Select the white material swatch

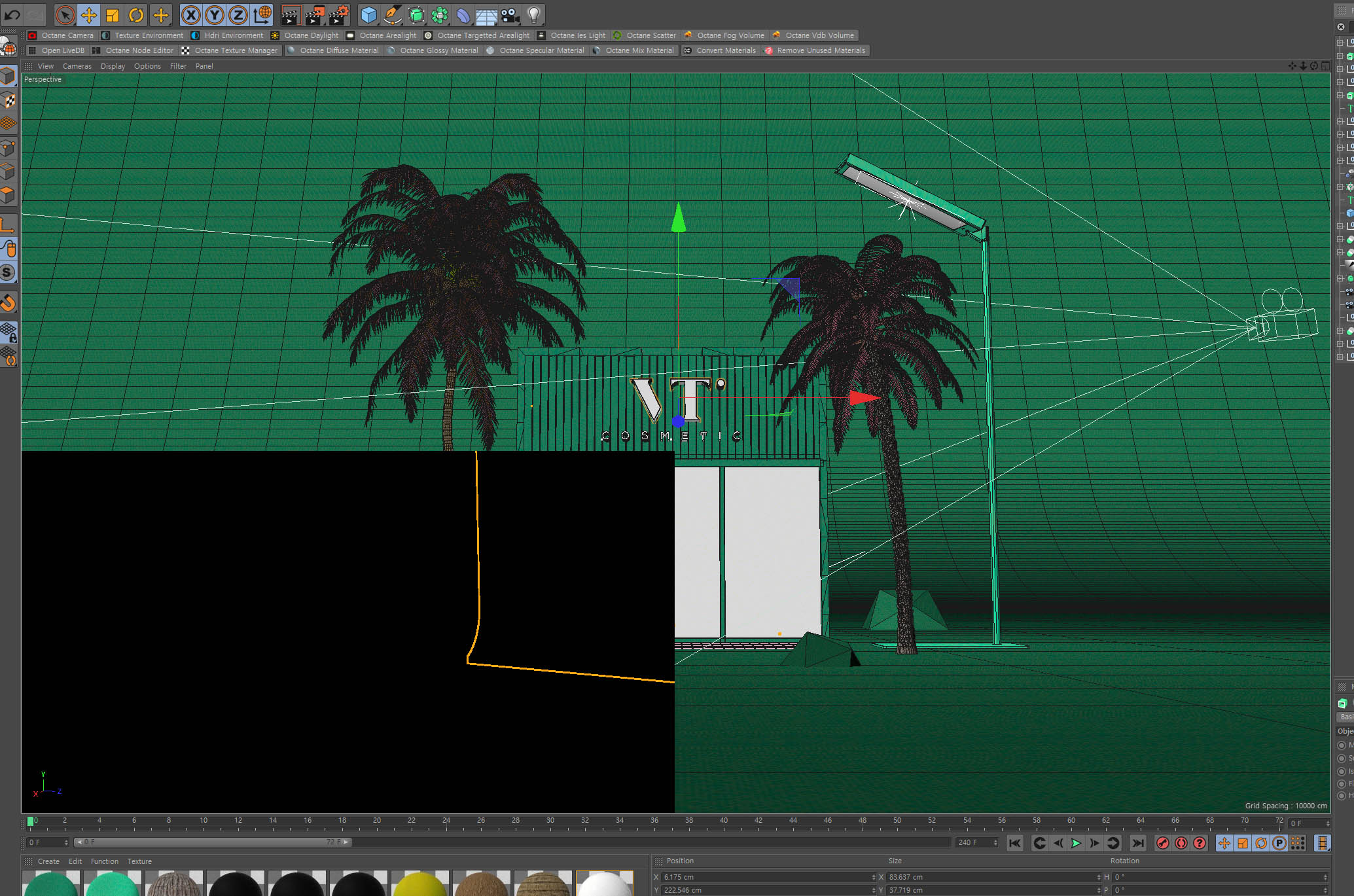pos(605,883)
